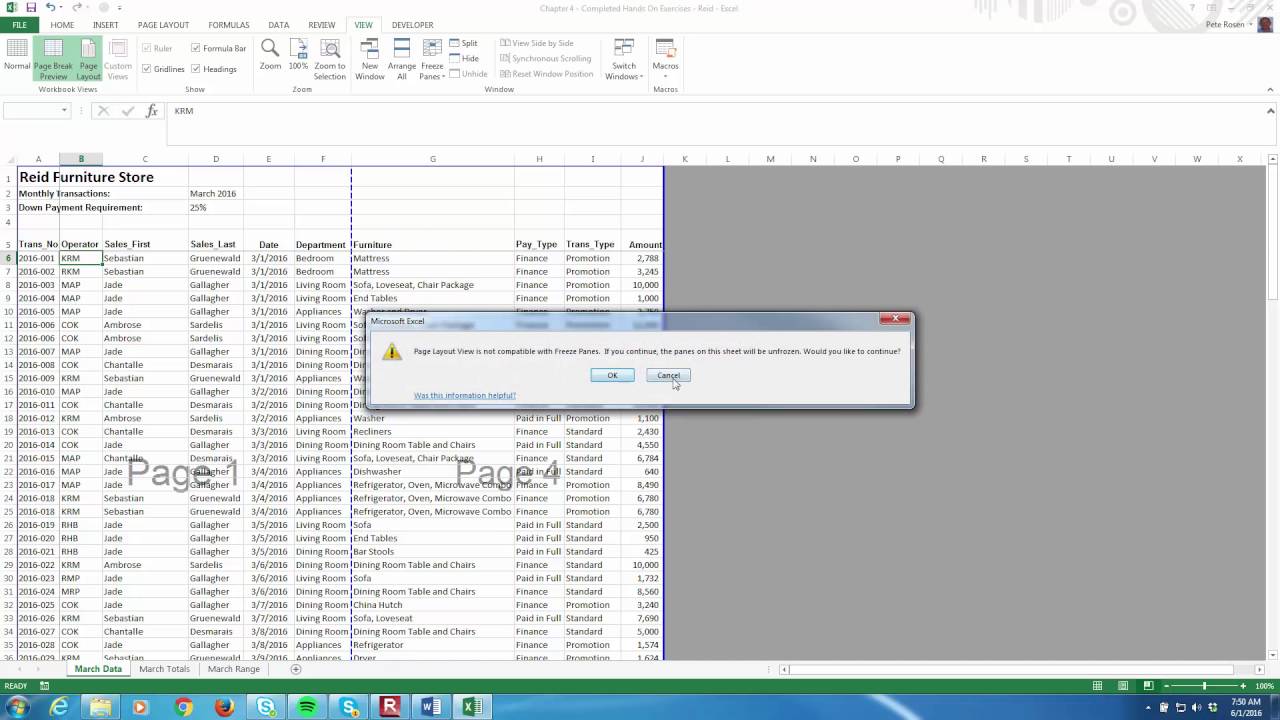Viewport: 1280px width, 720px height.
Task: Click Cancel in the Excel dialog
Action: click(x=668, y=375)
